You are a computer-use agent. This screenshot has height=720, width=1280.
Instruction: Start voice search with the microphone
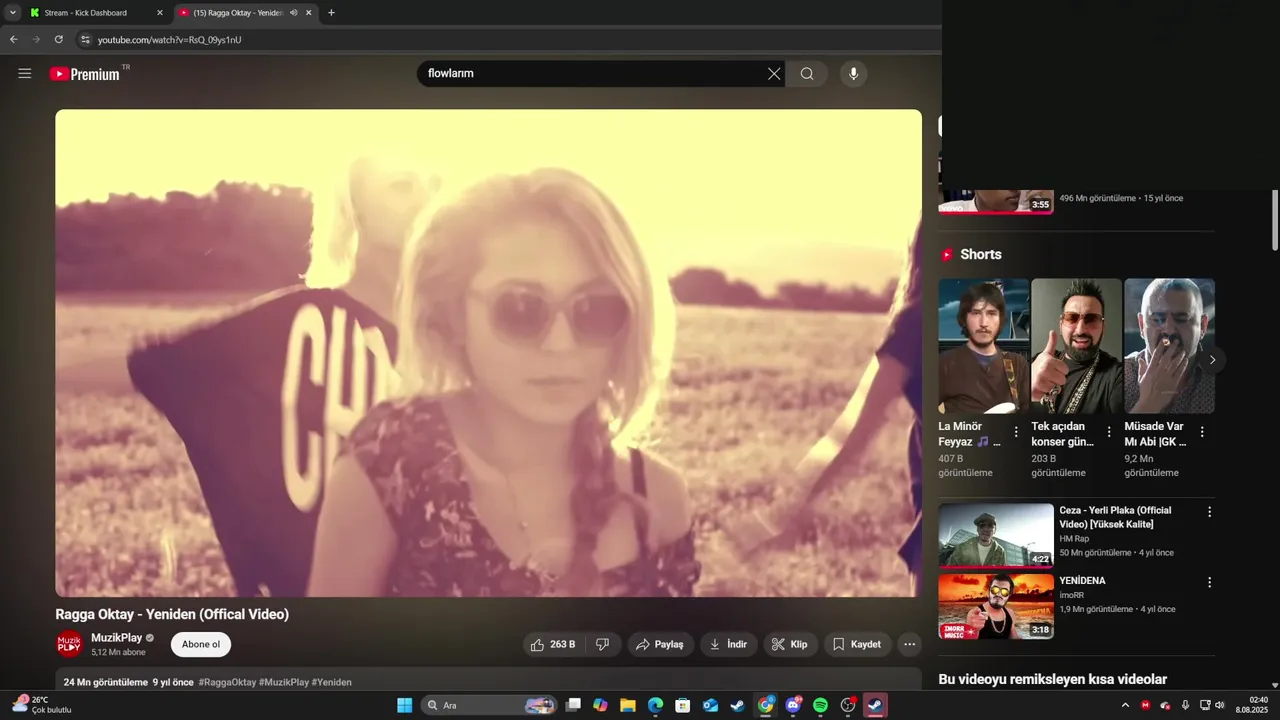pyautogui.click(x=853, y=73)
